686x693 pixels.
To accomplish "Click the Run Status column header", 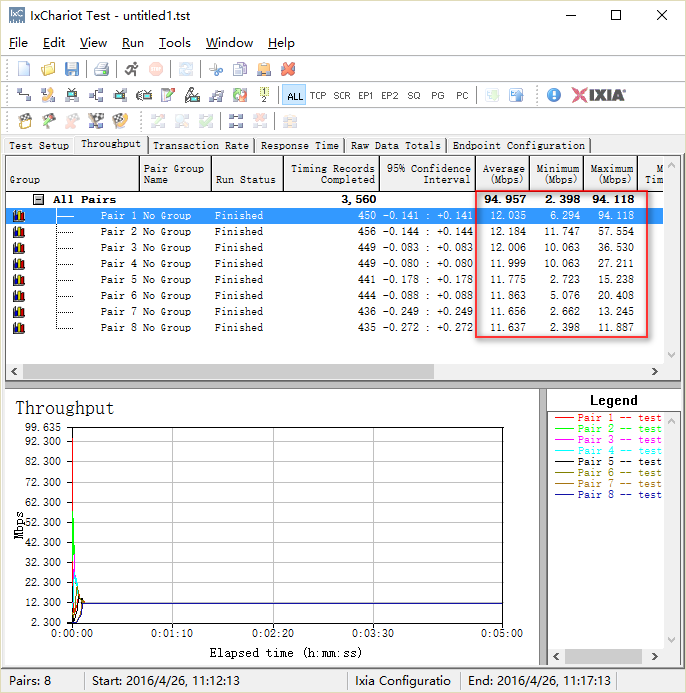I will 247,174.
